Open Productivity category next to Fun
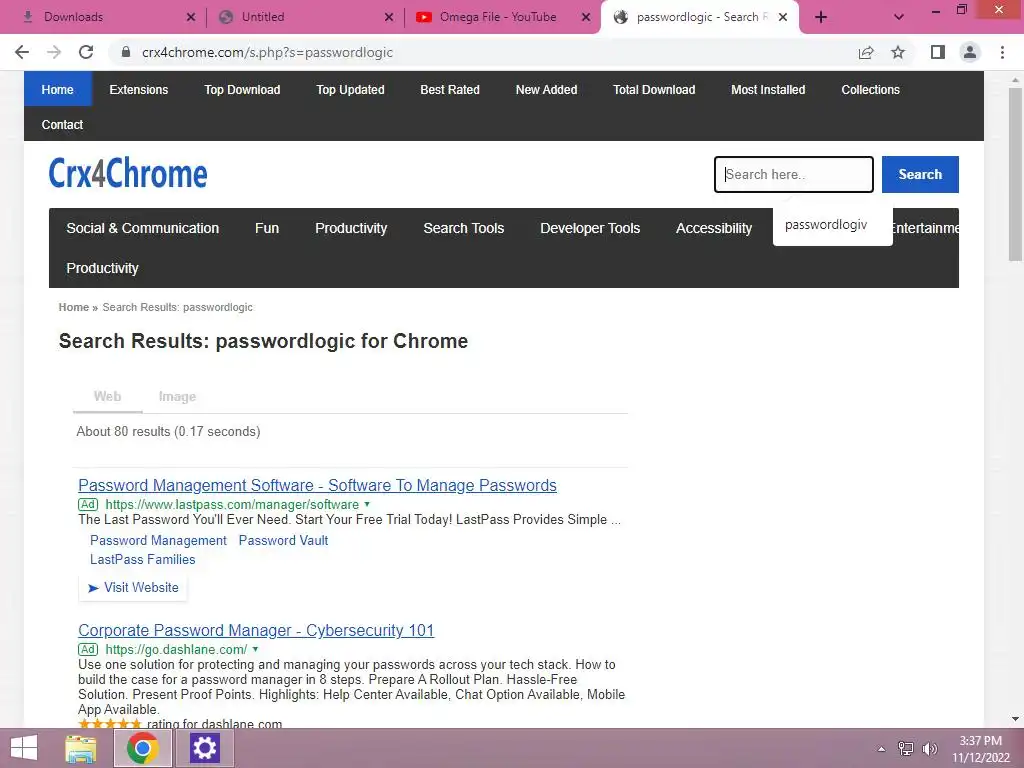The width and height of the screenshot is (1024, 768). (x=351, y=228)
